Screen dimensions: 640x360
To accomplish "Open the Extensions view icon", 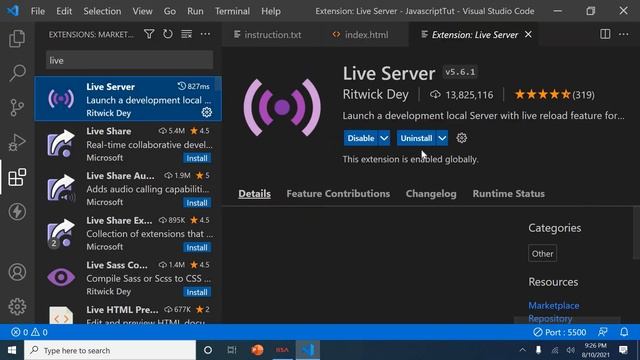I will [17, 177].
